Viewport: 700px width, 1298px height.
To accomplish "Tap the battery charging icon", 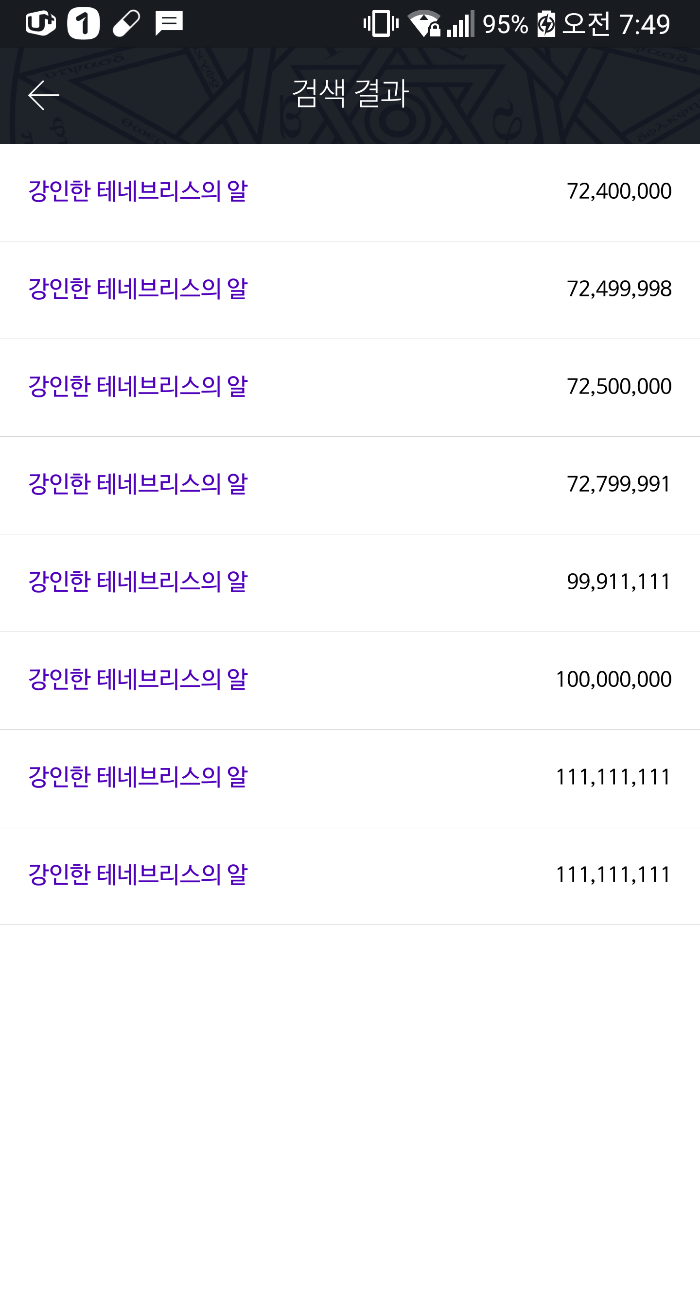I will point(546,24).
